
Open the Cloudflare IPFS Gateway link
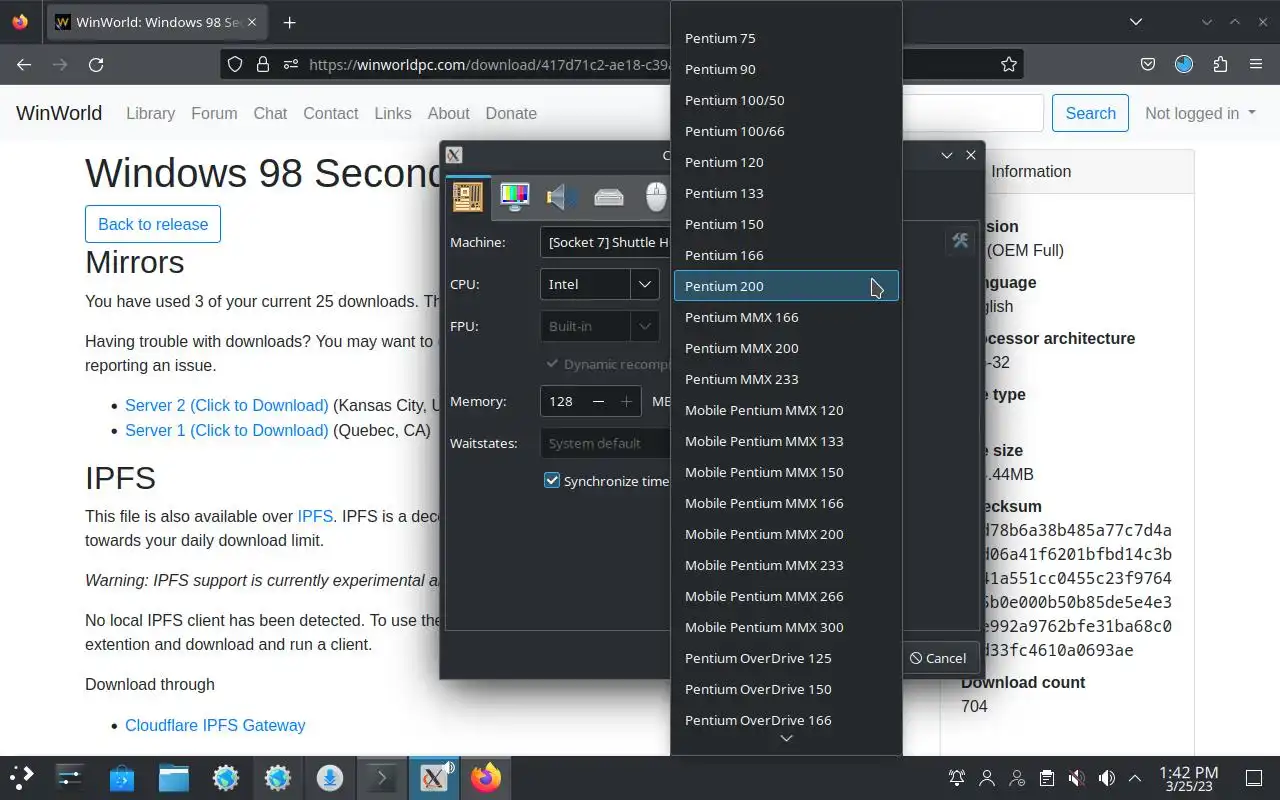tap(215, 725)
